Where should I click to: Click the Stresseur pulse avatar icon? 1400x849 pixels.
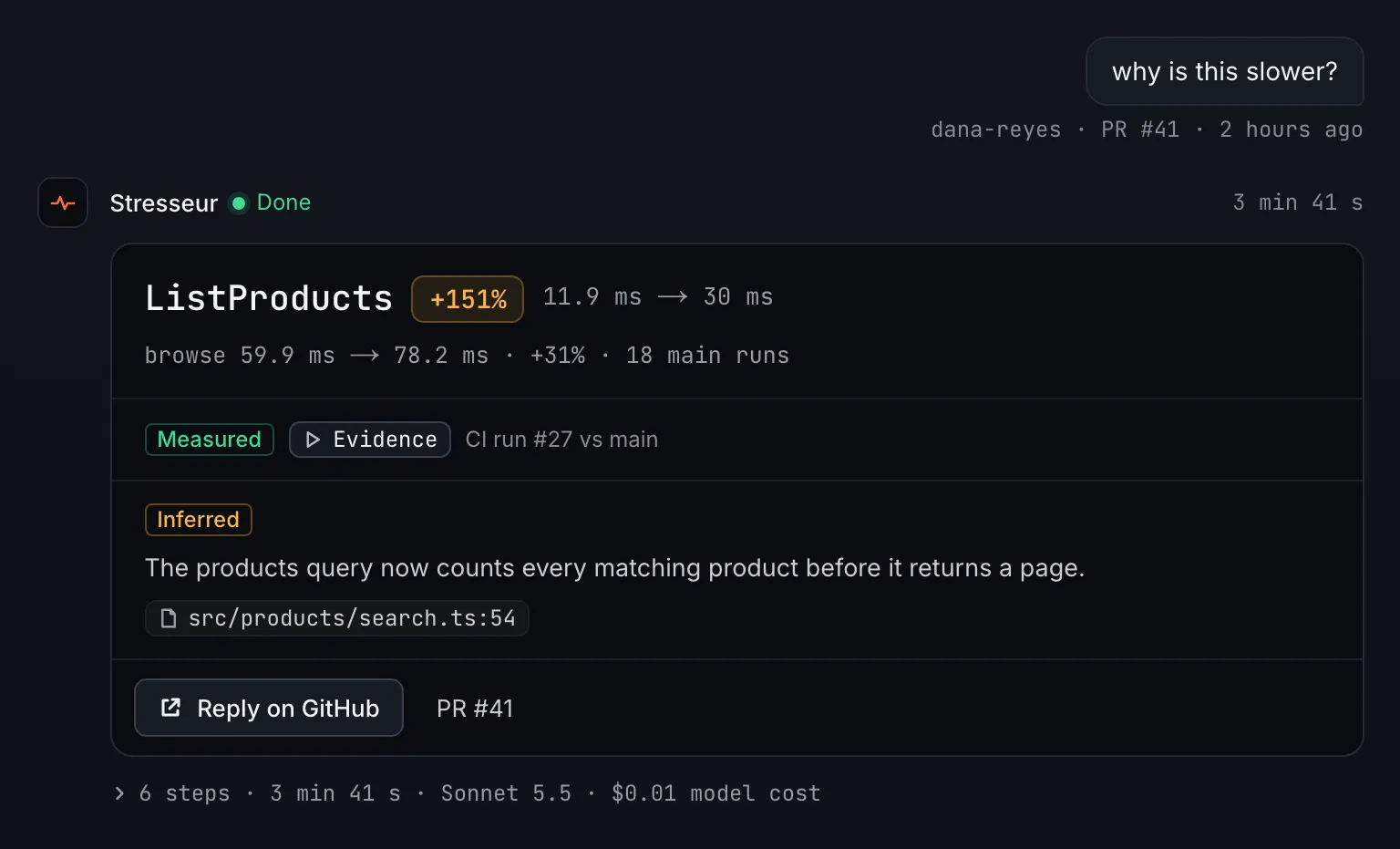tap(63, 202)
